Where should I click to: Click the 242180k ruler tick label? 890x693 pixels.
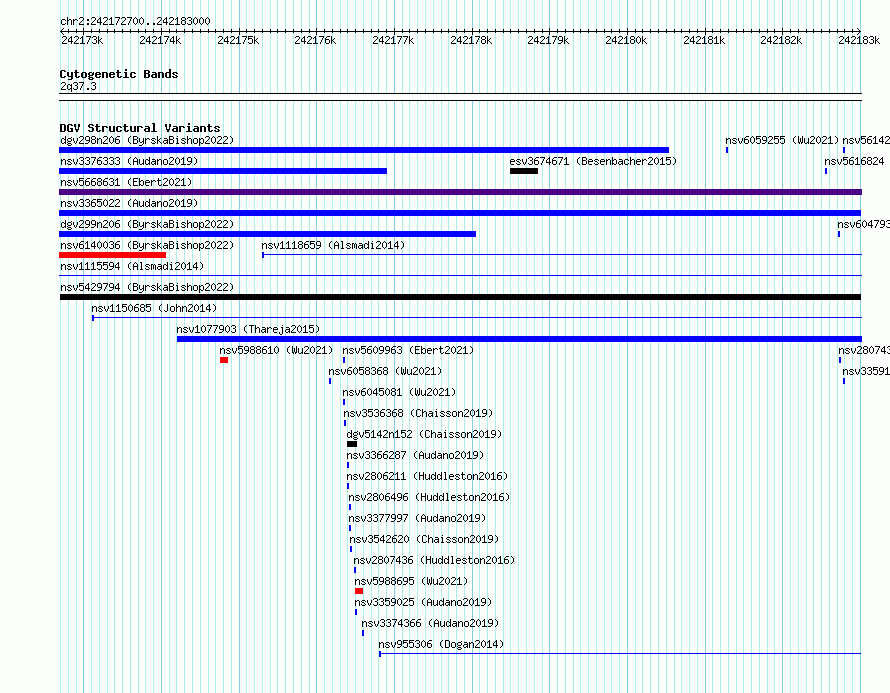click(625, 40)
